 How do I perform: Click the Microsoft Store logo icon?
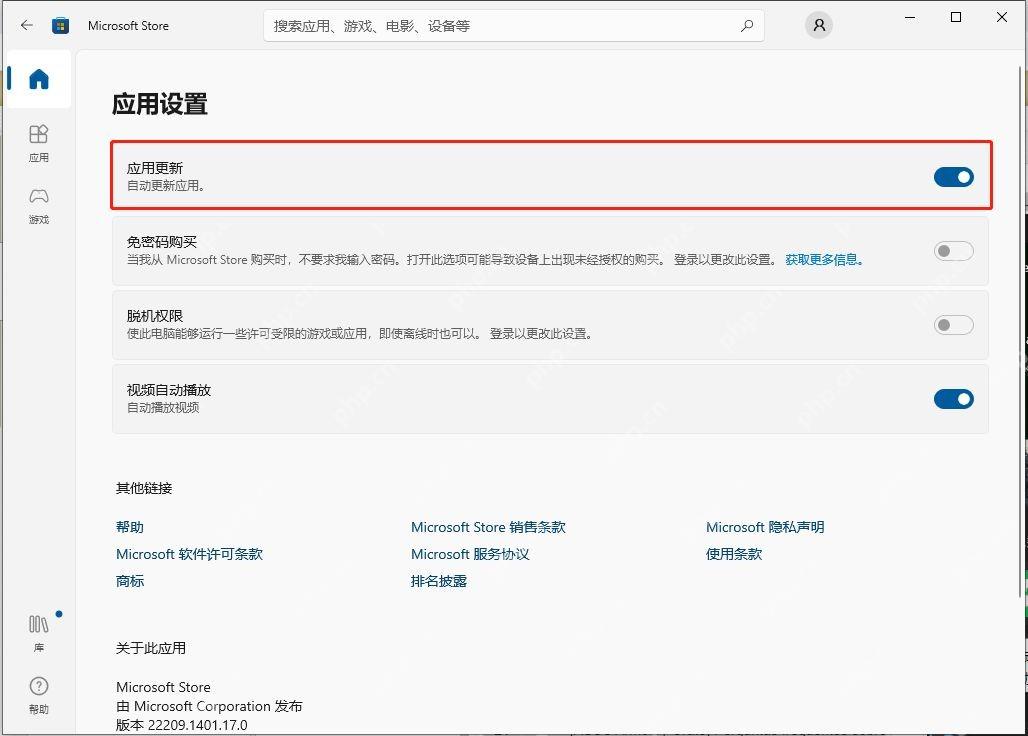[x=61, y=26]
